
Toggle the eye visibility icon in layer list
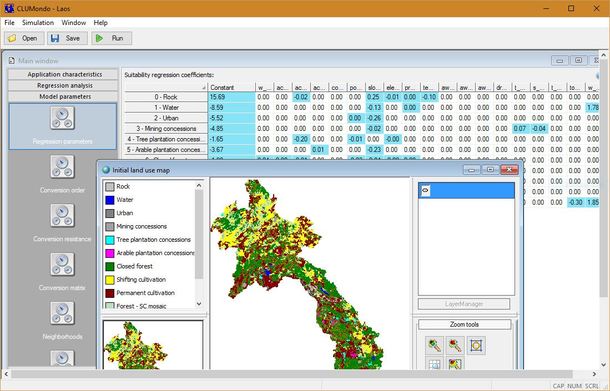[x=425, y=190]
